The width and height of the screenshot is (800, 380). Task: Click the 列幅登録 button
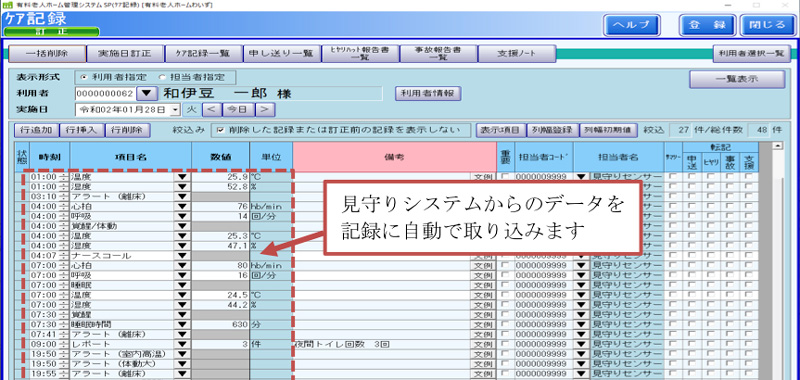point(552,130)
